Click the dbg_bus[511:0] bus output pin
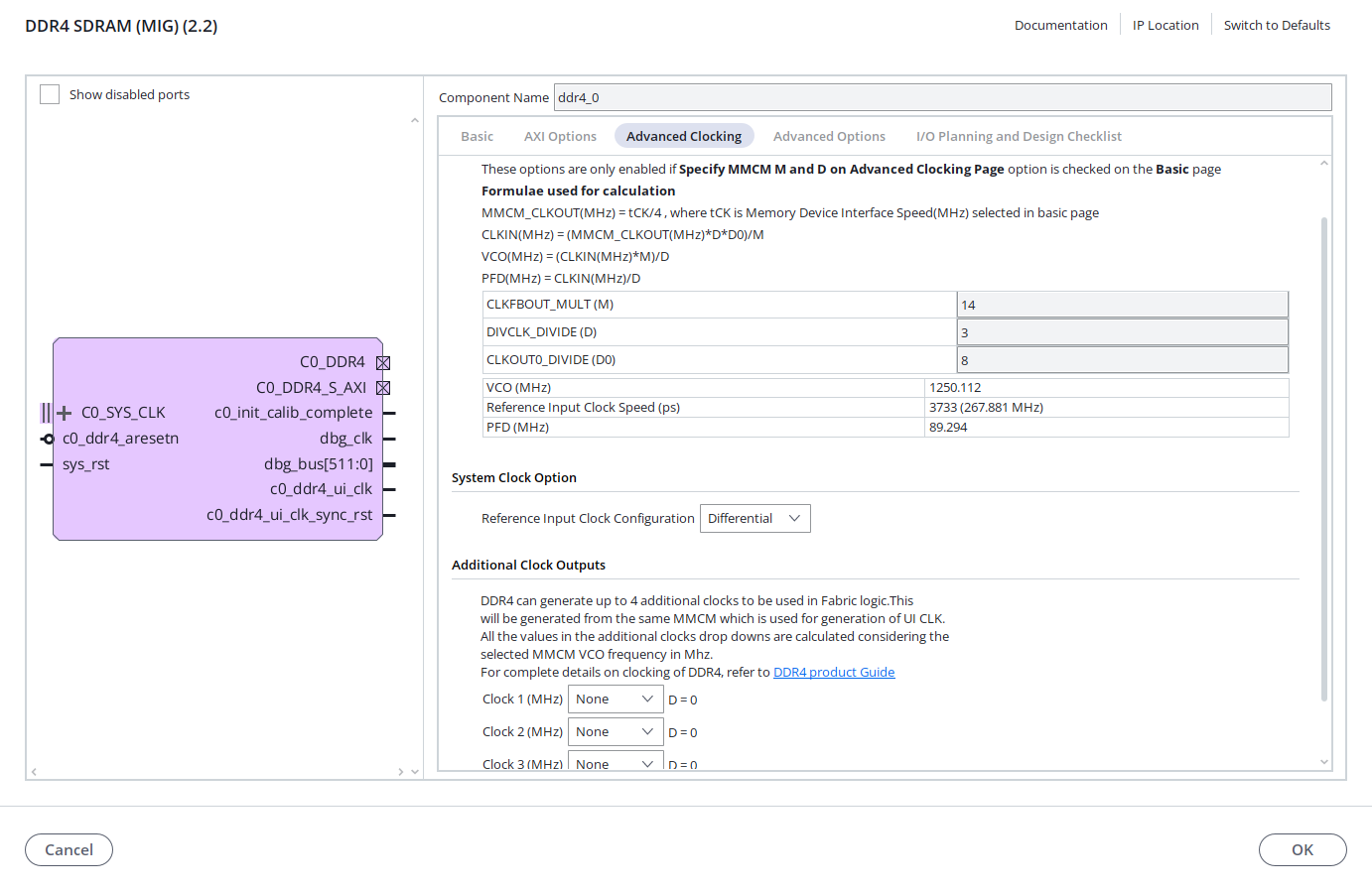The height and width of the screenshot is (892, 1372). coord(389,464)
